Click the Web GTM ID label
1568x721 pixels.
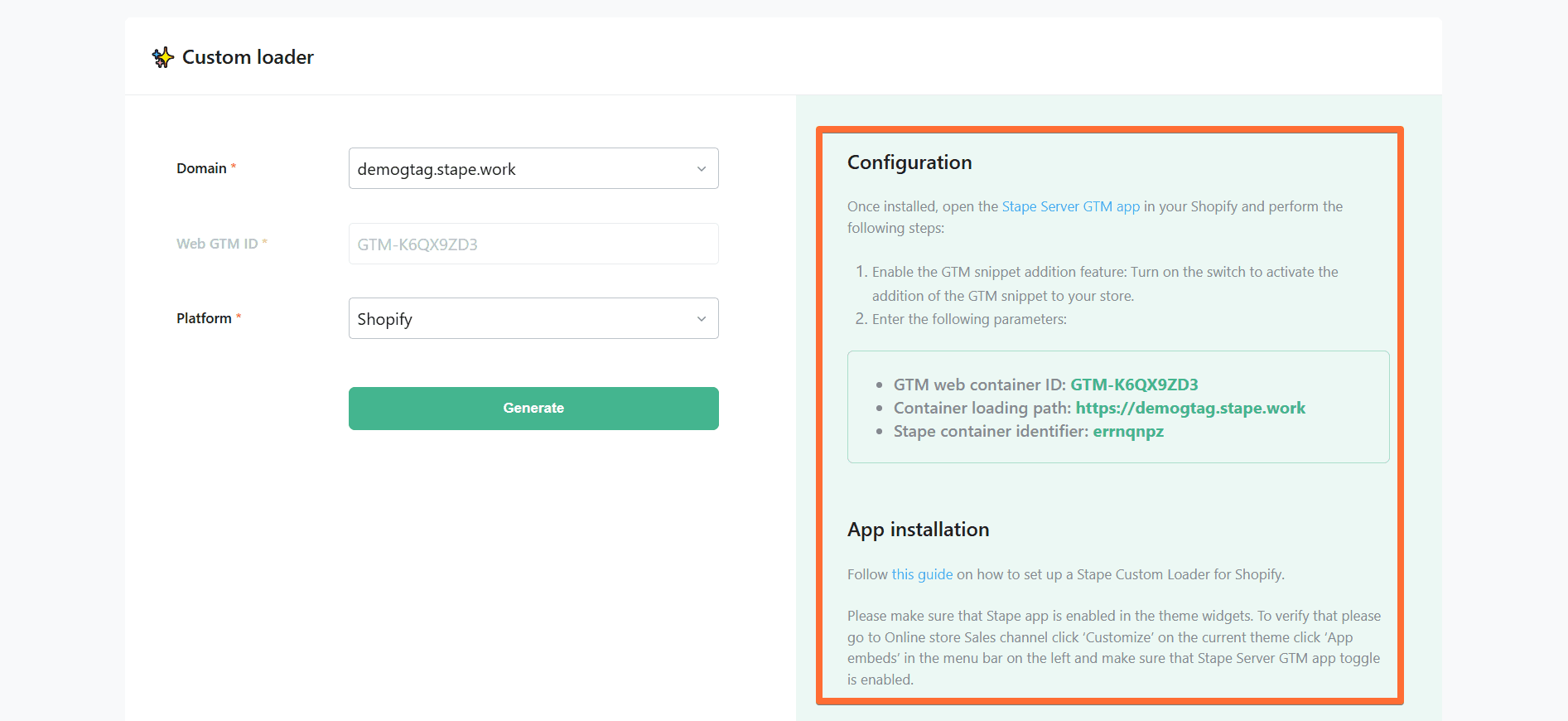217,244
